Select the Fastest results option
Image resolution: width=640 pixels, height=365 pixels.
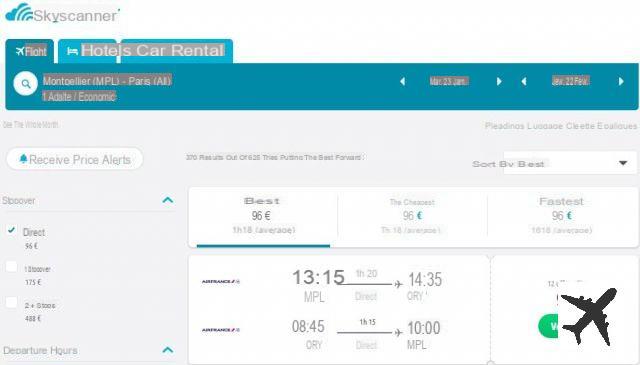[x=562, y=216]
